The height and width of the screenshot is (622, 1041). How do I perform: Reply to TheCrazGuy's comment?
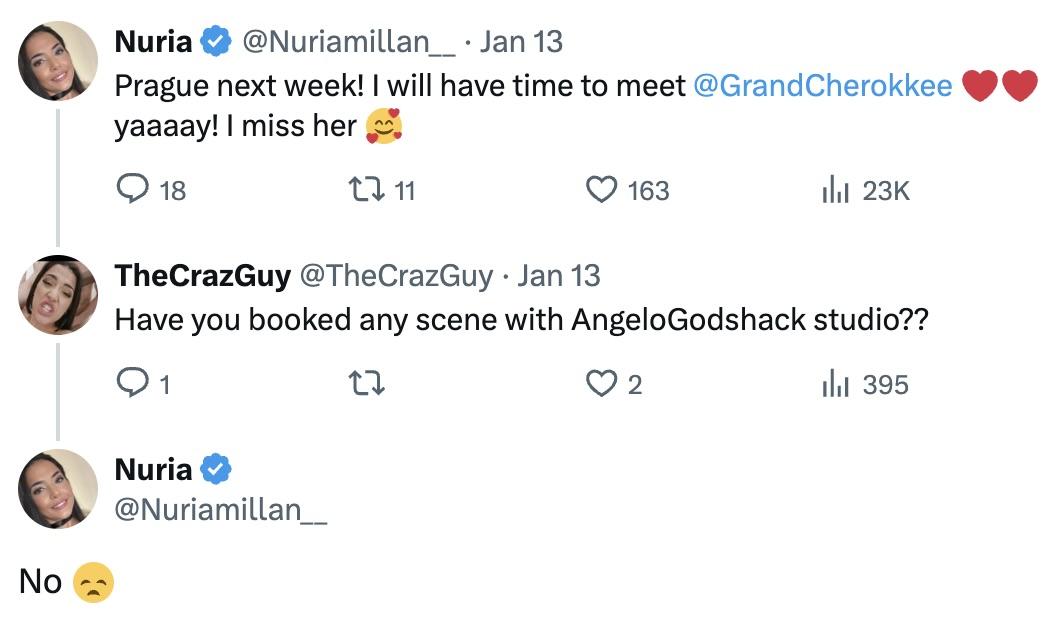point(132,384)
